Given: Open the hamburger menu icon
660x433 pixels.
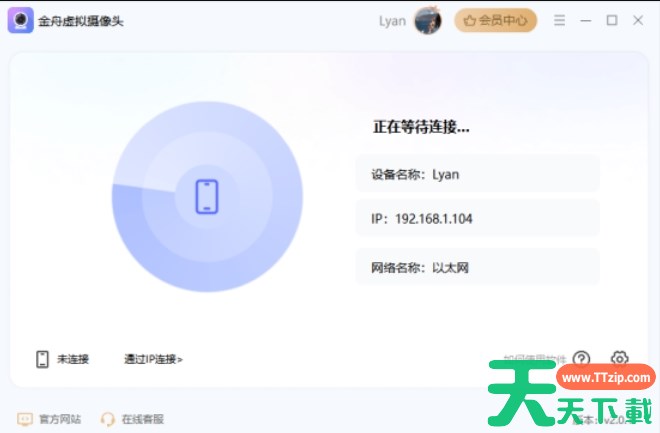Looking at the screenshot, I should 559,20.
